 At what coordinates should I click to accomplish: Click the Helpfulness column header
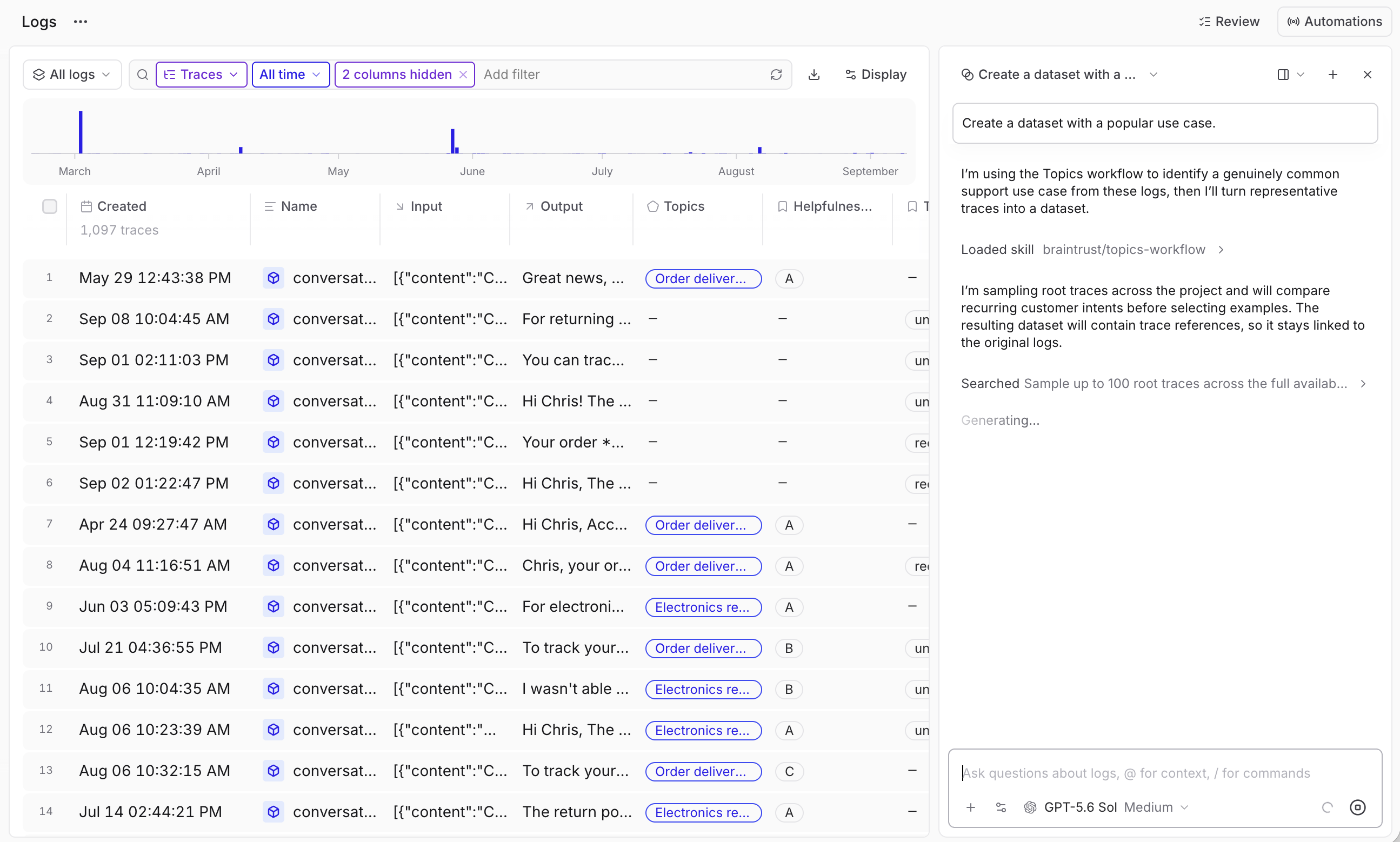point(824,206)
